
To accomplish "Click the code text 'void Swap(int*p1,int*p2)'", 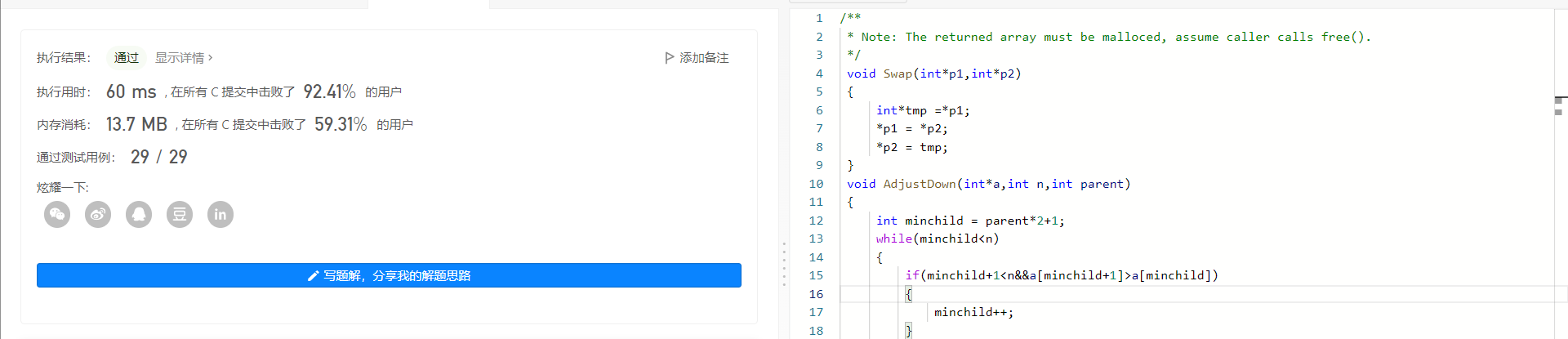I will pyautogui.click(x=933, y=74).
